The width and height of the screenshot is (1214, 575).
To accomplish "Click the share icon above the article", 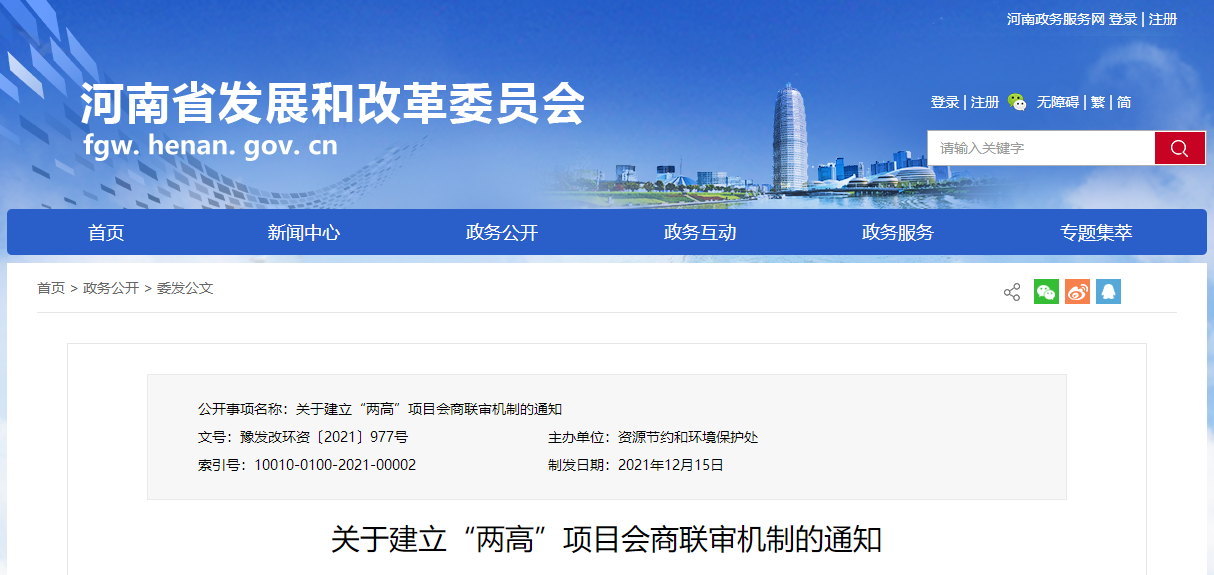I will (x=1011, y=292).
